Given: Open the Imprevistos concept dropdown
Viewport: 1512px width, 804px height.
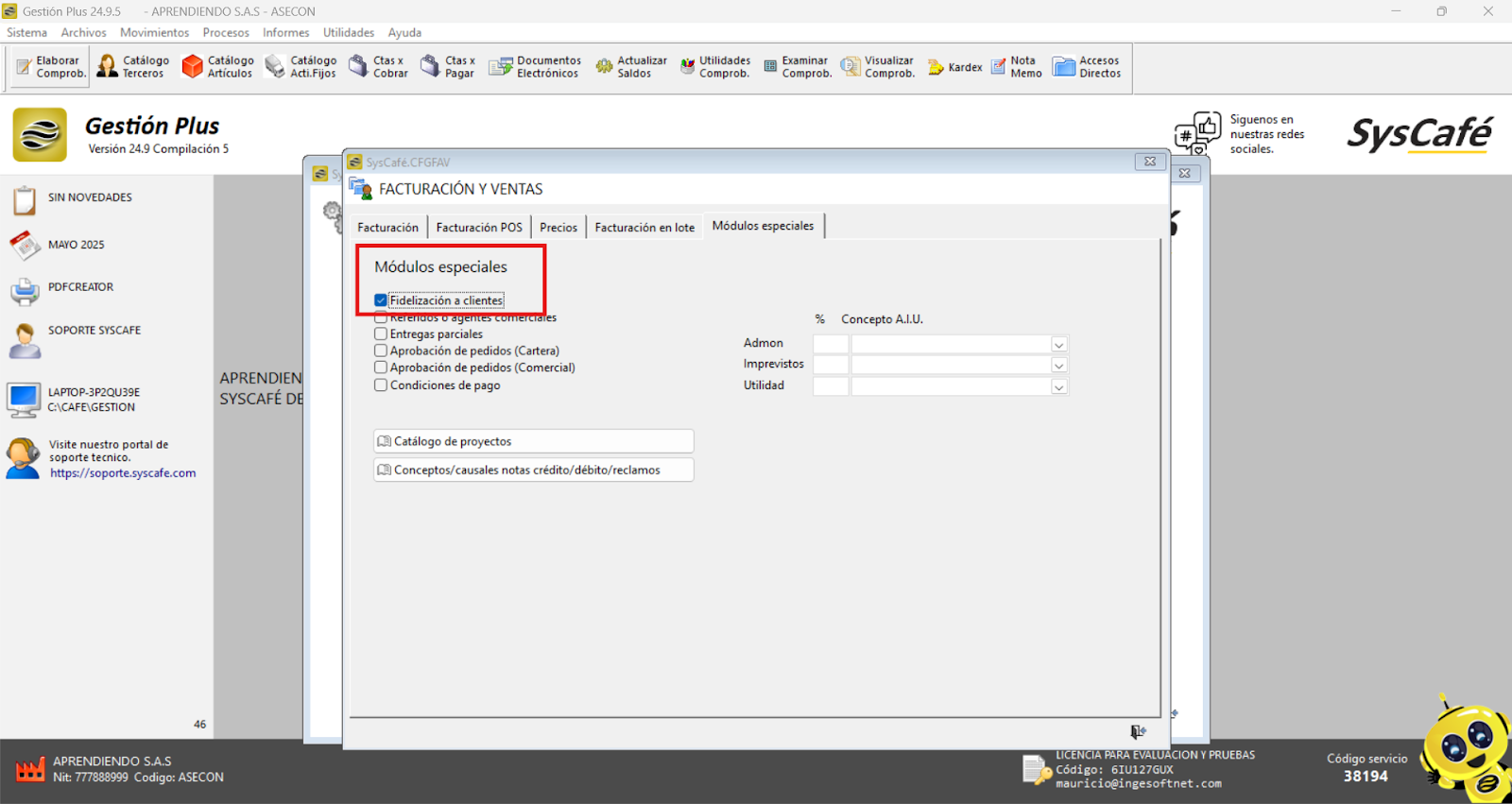Looking at the screenshot, I should click(1058, 366).
